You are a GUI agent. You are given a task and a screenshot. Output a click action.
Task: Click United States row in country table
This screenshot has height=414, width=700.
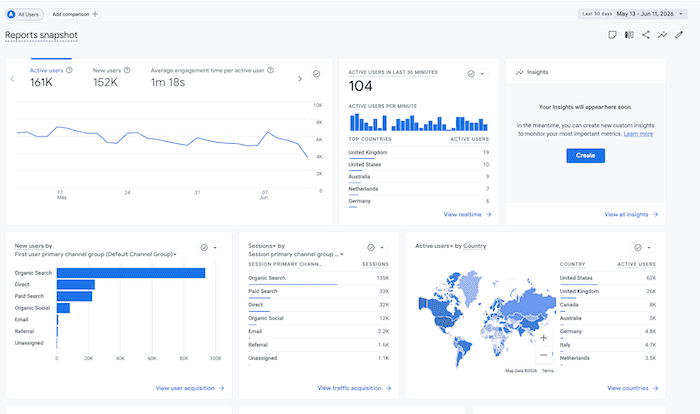coord(608,278)
